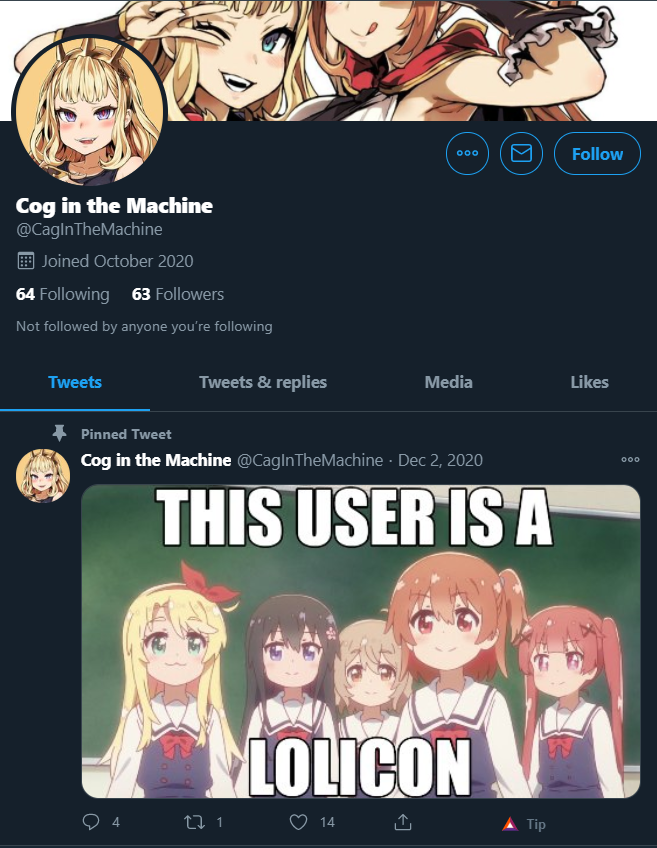Screen dimensions: 657x848
Task: Select the Tweets tab
Action: point(75,382)
